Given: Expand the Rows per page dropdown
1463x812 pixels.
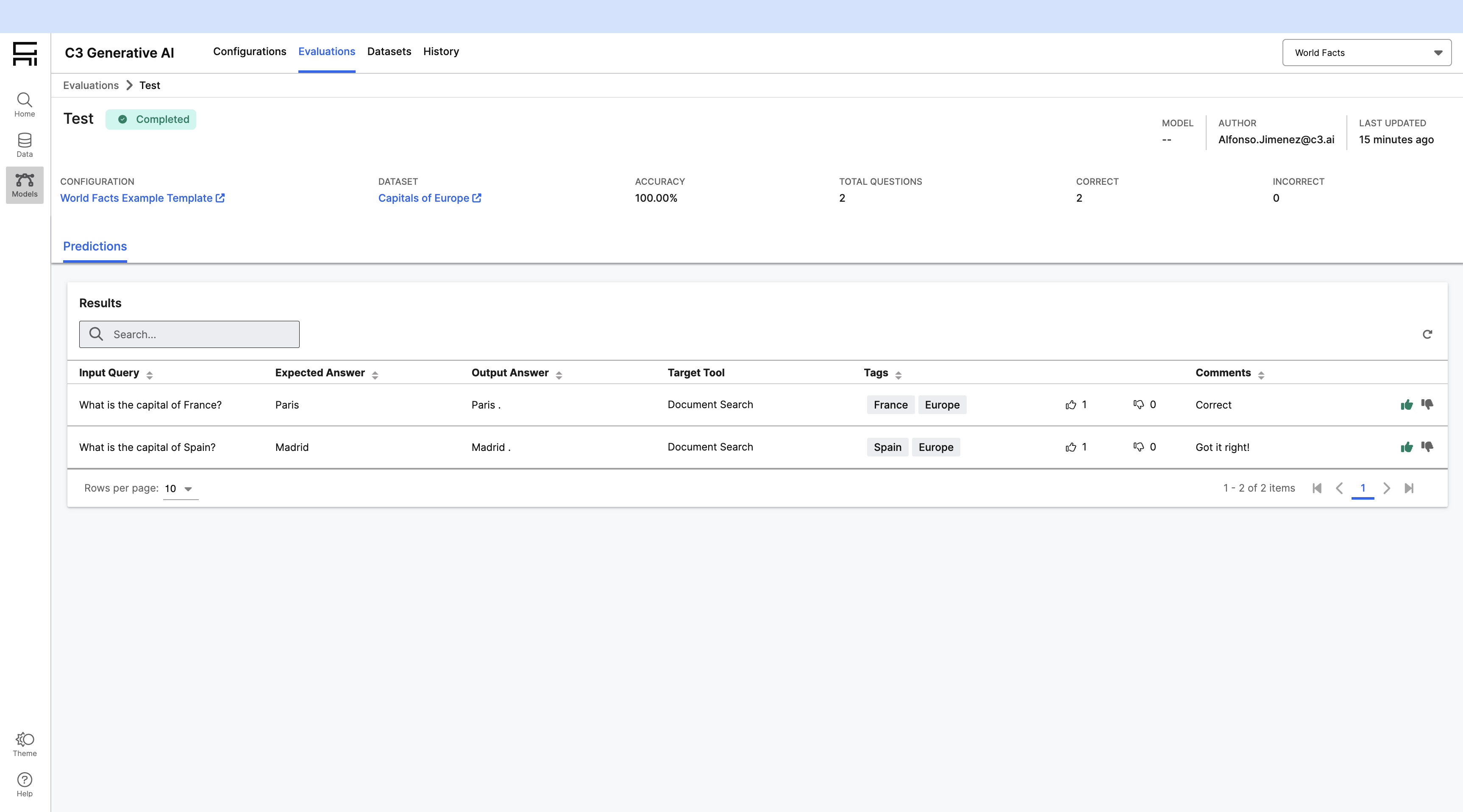Looking at the screenshot, I should (180, 489).
